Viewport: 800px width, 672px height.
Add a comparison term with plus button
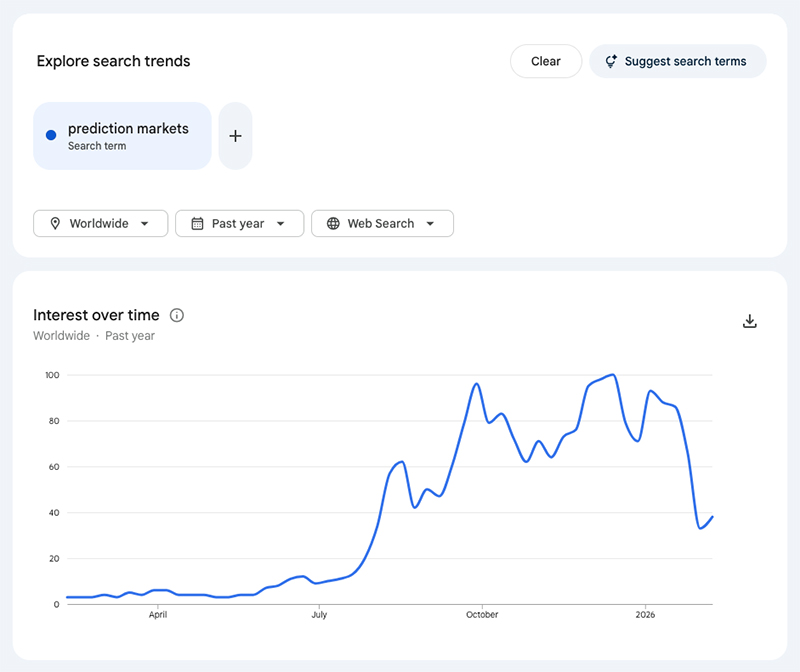(235, 136)
